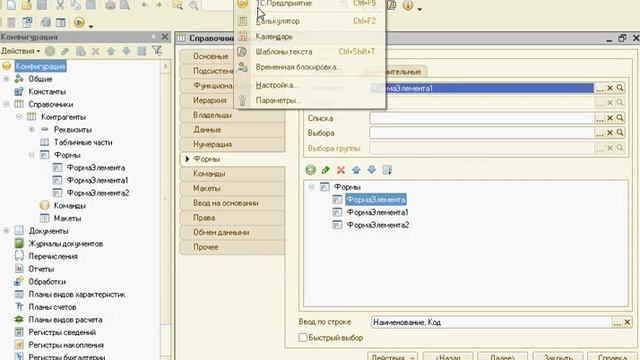Click the ellipsis button of the Списка field
Image resolution: width=640 pixels, height=360 pixels.
(600, 118)
